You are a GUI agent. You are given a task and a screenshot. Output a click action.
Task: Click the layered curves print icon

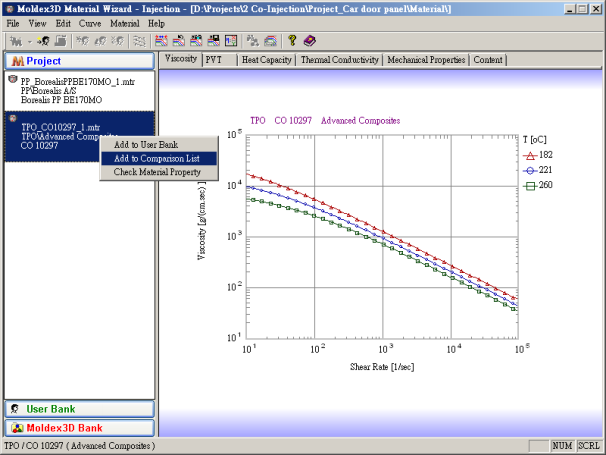coord(270,41)
